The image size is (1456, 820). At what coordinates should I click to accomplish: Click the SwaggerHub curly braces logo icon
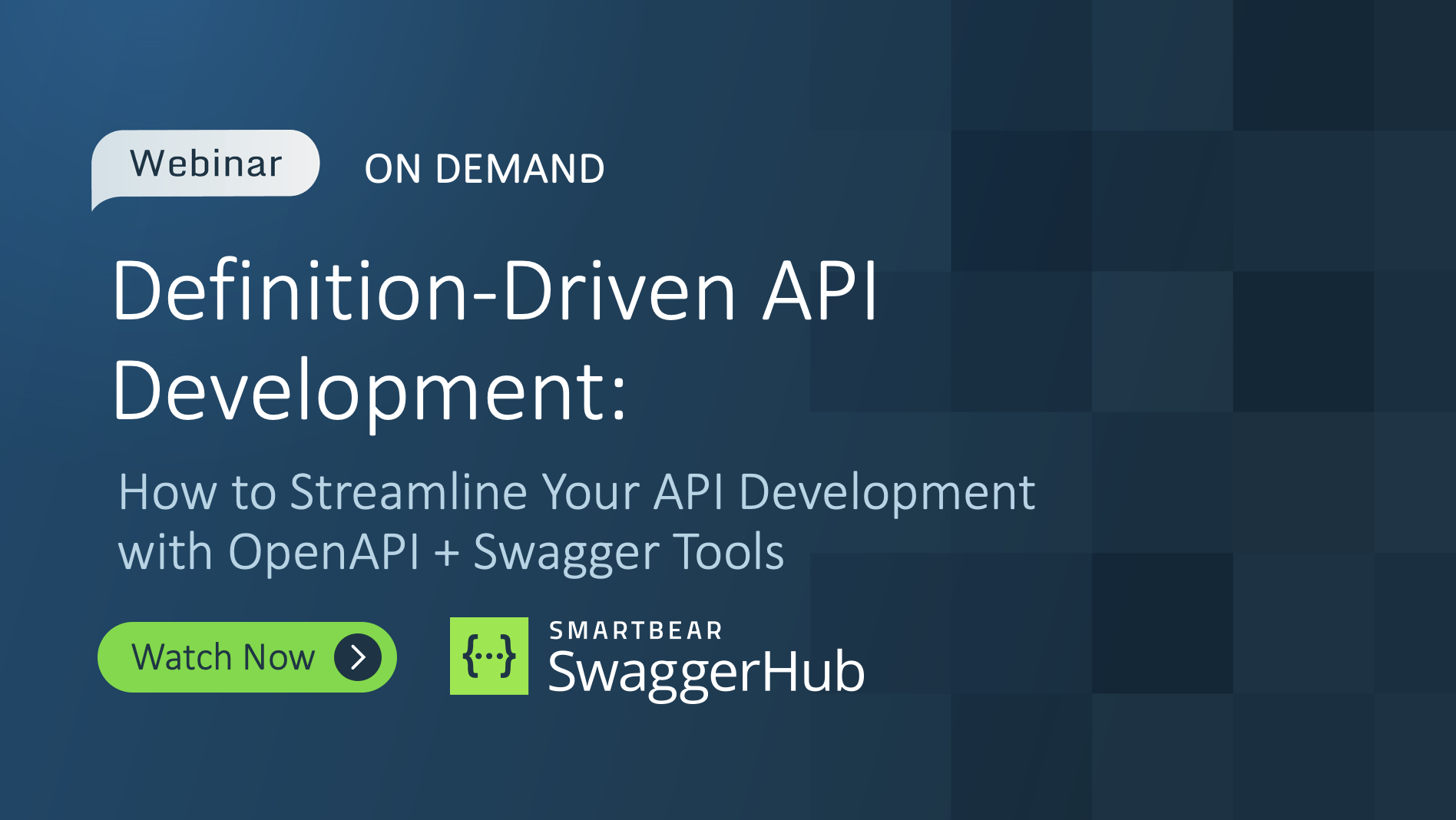(x=489, y=656)
